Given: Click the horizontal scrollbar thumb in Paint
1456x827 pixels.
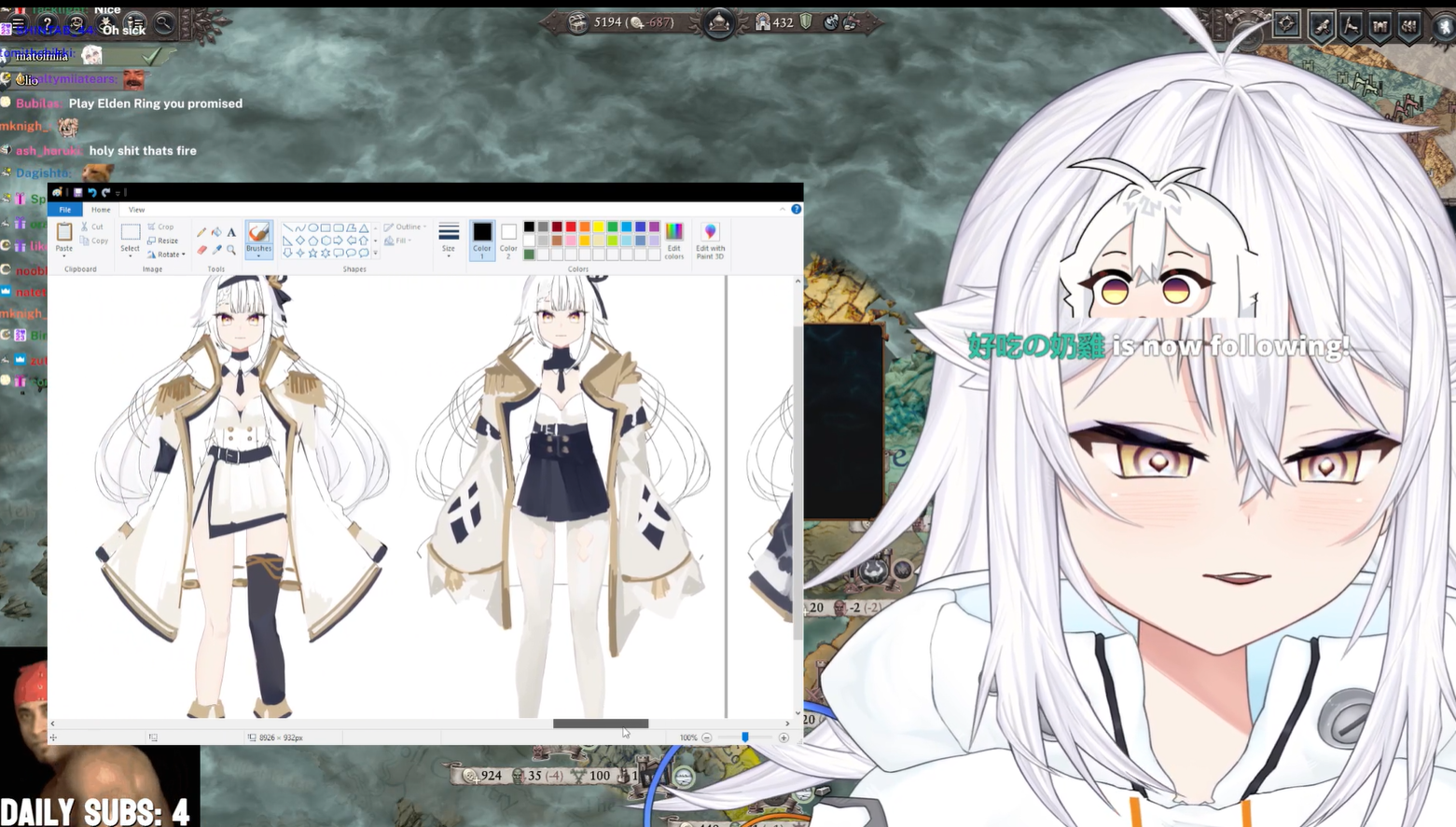Looking at the screenshot, I should coord(601,724).
